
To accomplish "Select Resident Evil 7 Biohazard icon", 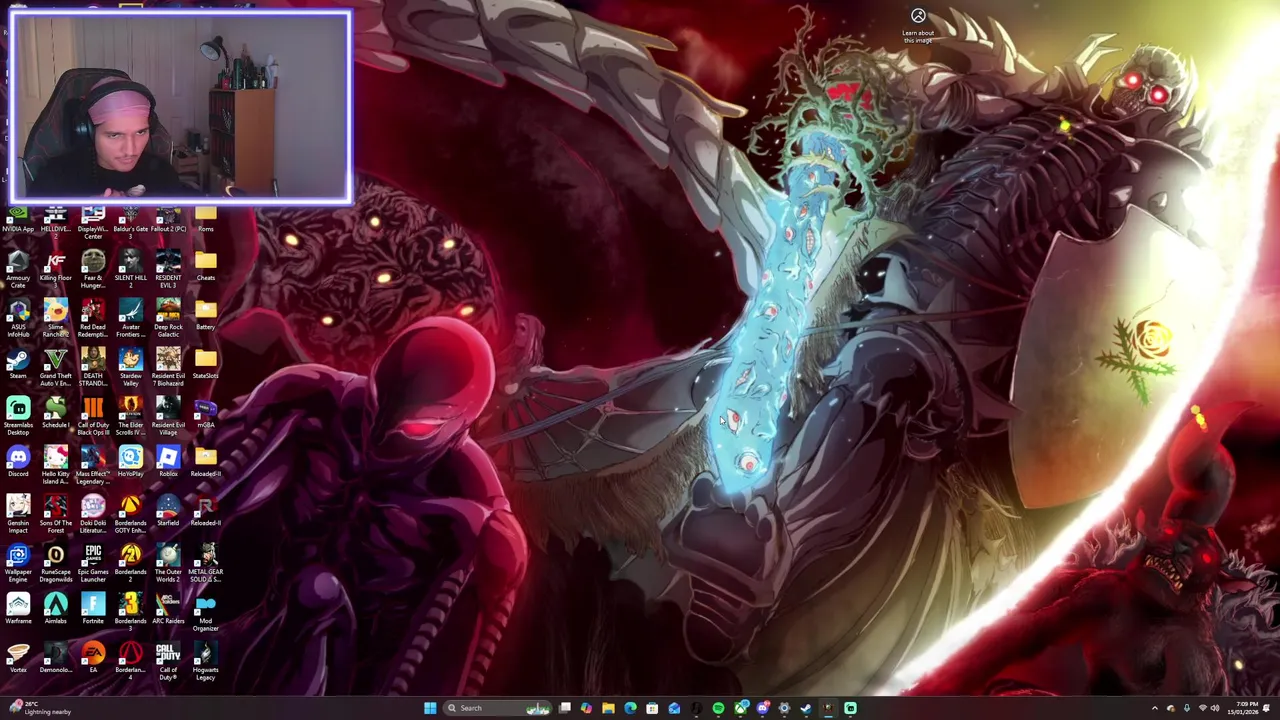I will tap(168, 367).
